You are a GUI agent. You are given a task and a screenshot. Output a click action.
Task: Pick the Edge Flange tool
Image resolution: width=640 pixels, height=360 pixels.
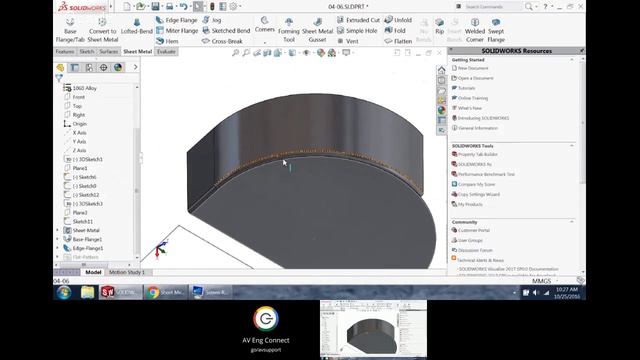click(x=176, y=20)
